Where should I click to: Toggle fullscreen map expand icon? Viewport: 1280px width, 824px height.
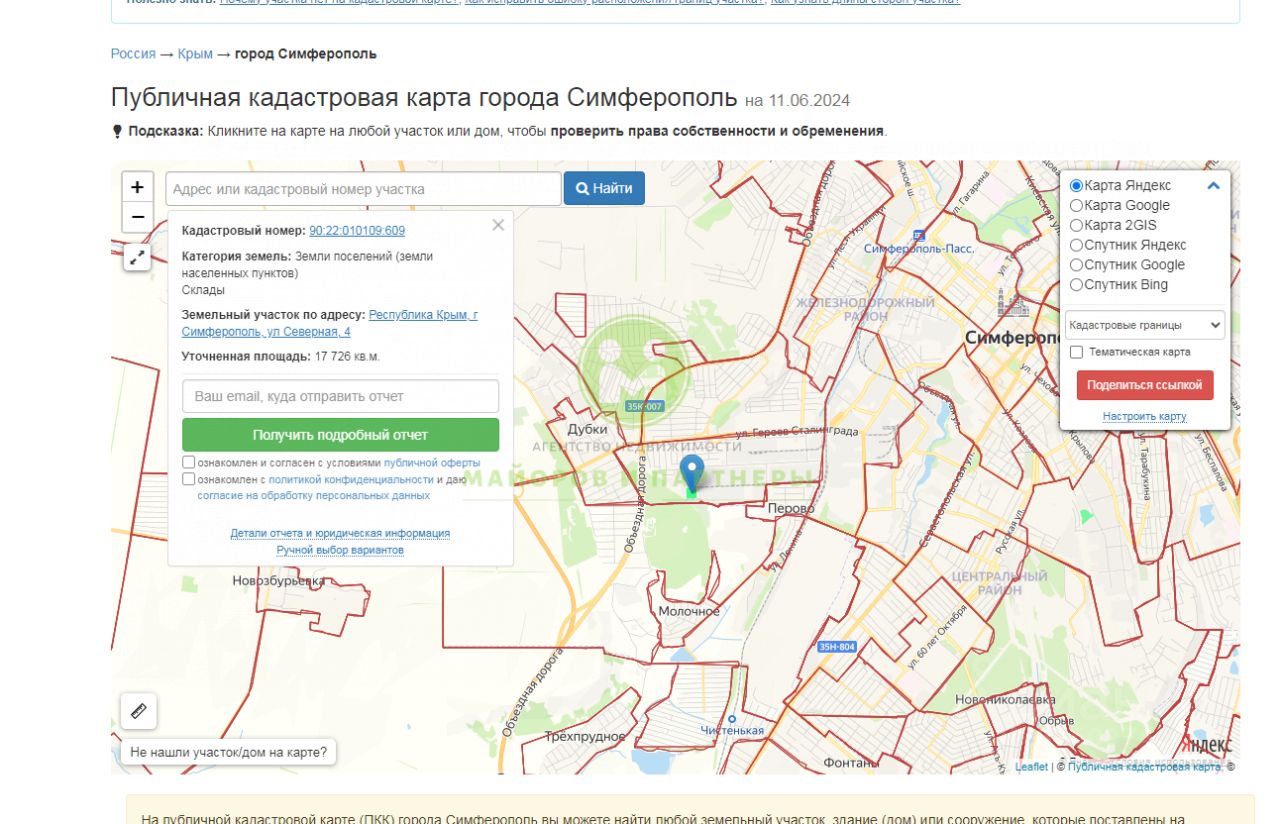[138, 258]
